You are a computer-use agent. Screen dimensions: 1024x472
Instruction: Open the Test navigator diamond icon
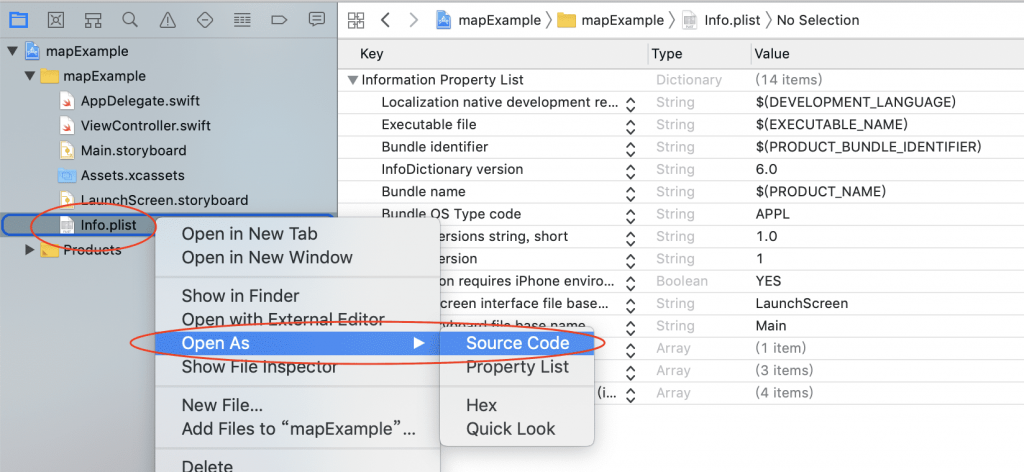click(x=205, y=20)
